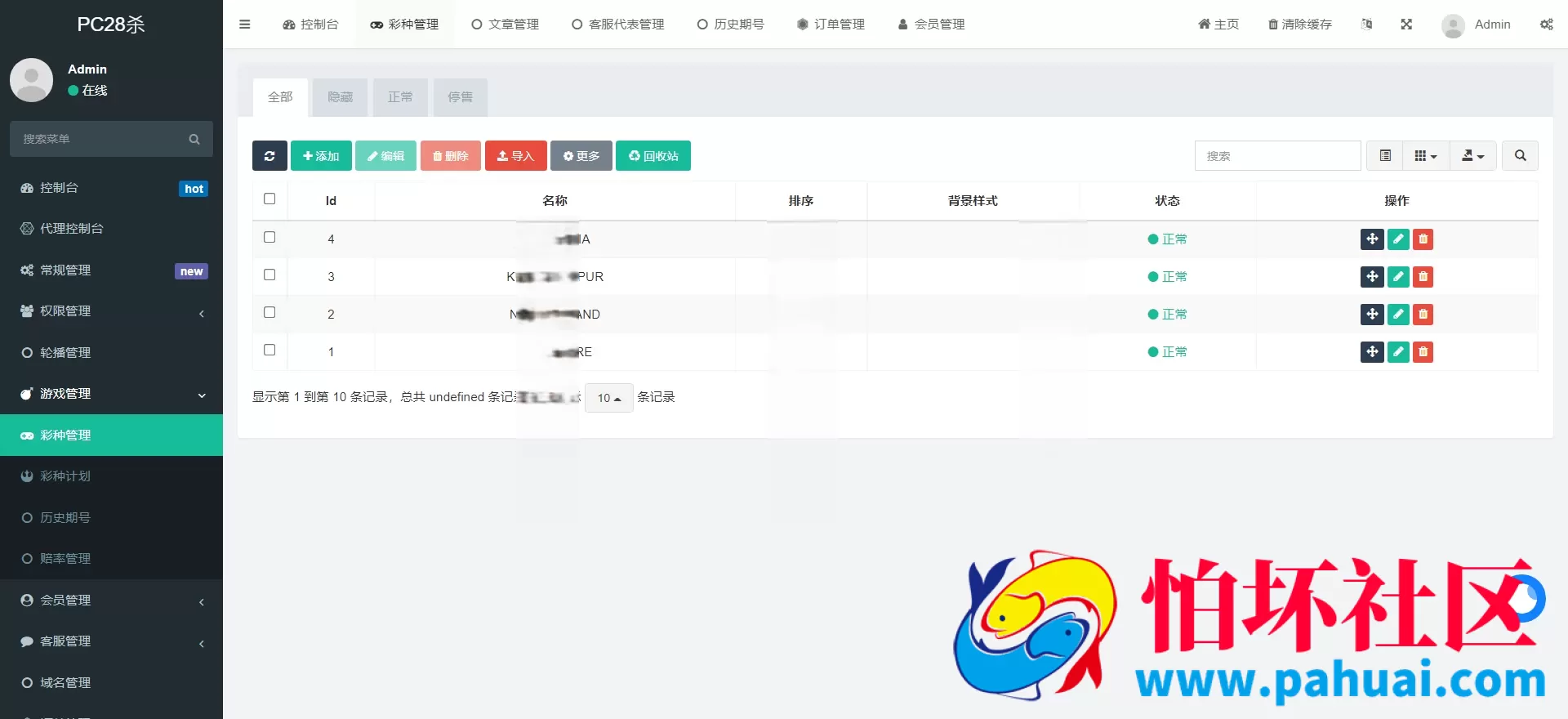Click the sidebar 搜索菜单 input field
The height and width of the screenshot is (719, 1568).
[x=101, y=139]
